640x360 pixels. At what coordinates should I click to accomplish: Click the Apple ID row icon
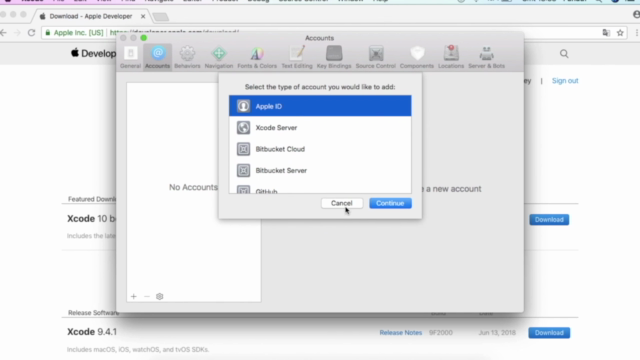243,106
